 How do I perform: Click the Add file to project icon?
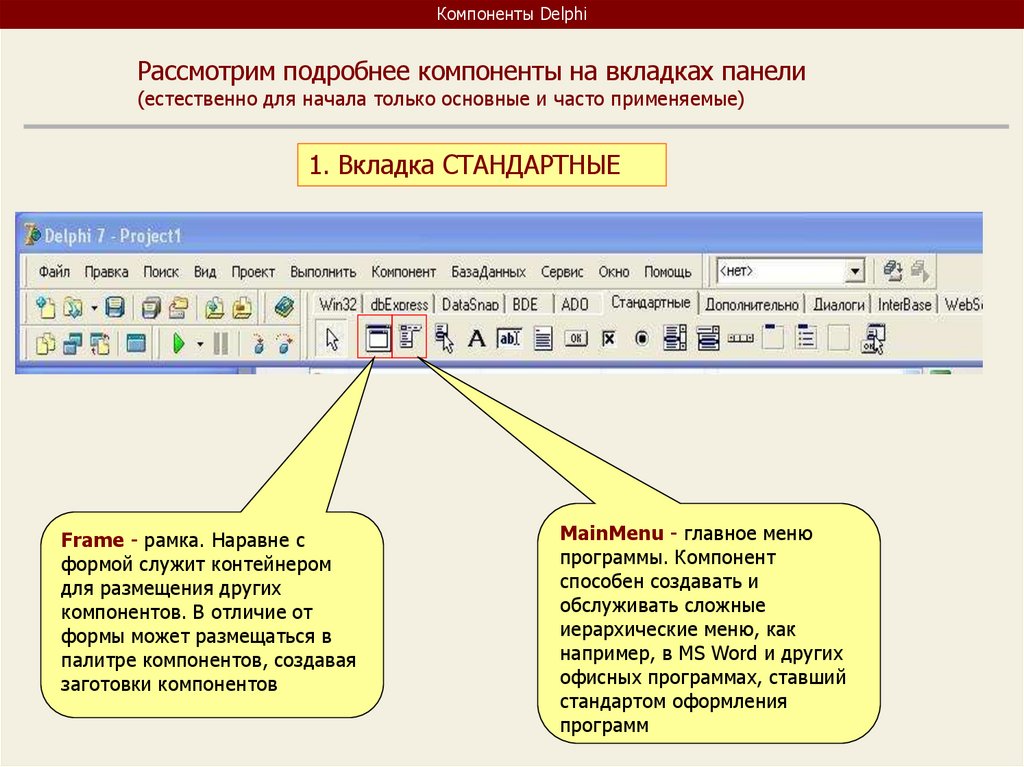214,306
